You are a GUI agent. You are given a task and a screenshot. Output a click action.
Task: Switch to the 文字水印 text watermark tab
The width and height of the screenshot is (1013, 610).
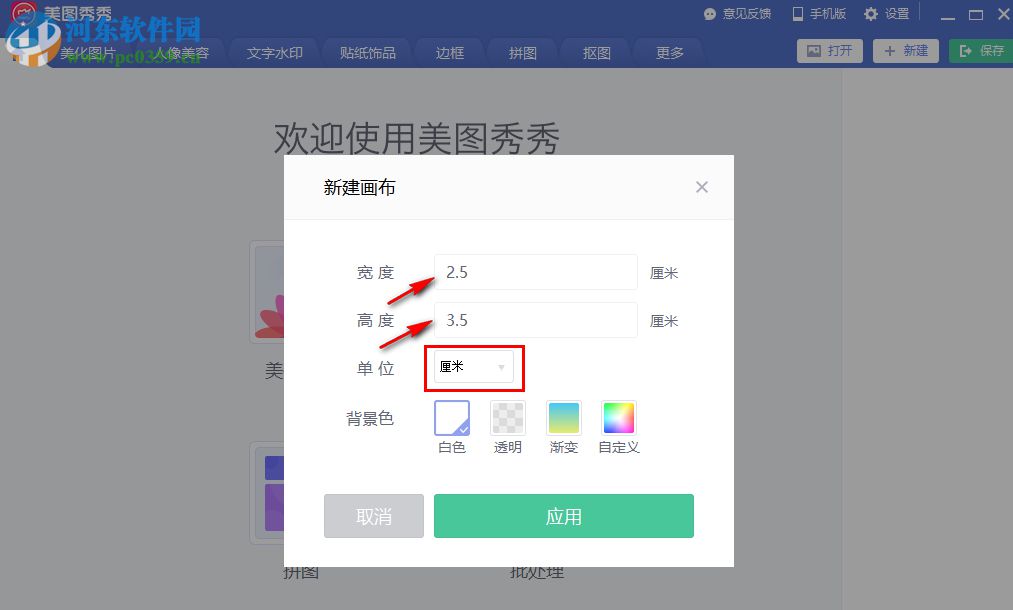[x=276, y=53]
